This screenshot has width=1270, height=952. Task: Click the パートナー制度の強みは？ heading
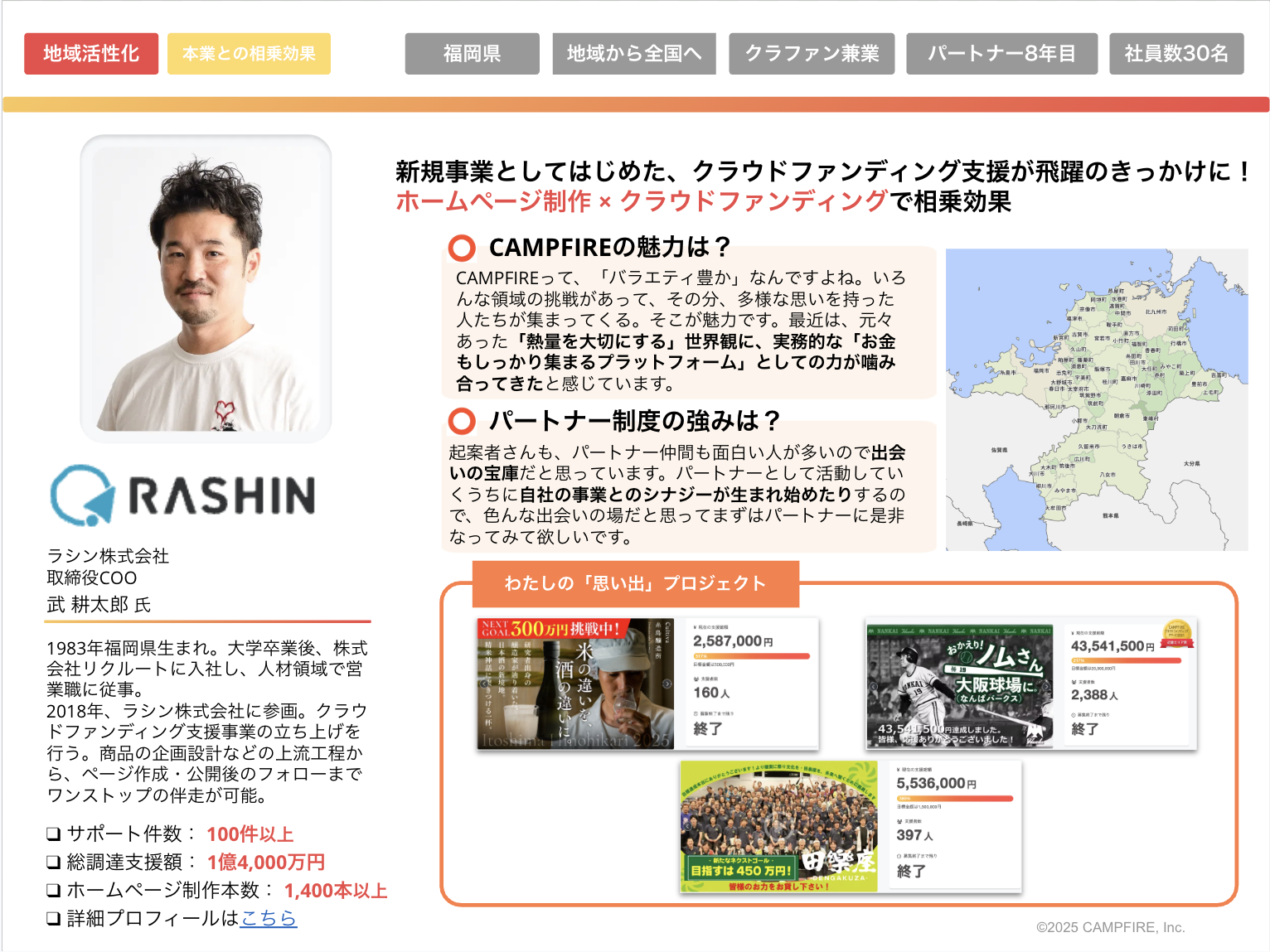pos(635,421)
